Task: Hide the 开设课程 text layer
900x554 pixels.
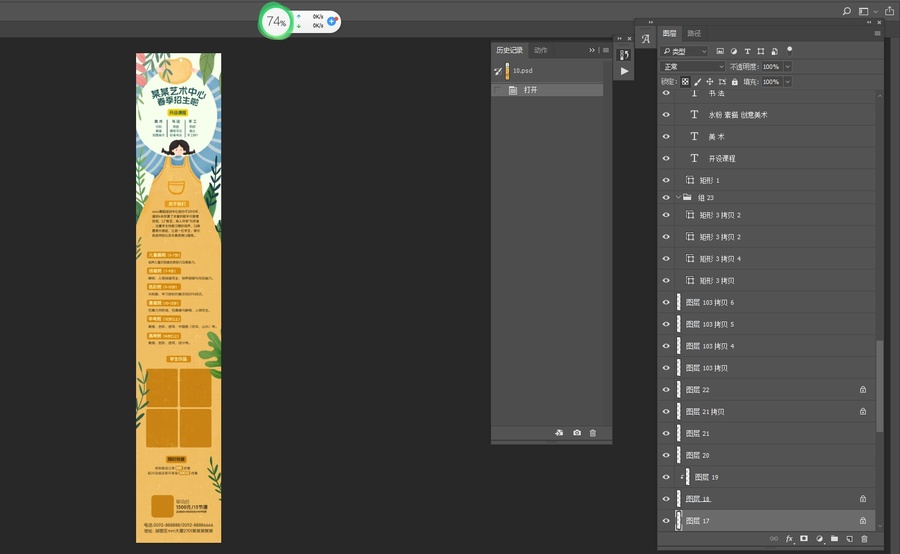Action: pyautogui.click(x=666, y=158)
